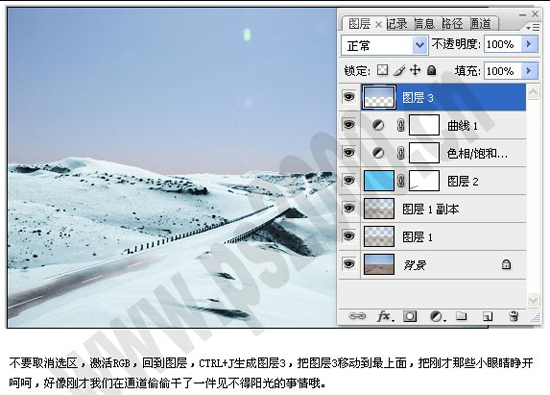Enable lock transparent pixels
This screenshot has width=550, height=395.
tap(382, 70)
